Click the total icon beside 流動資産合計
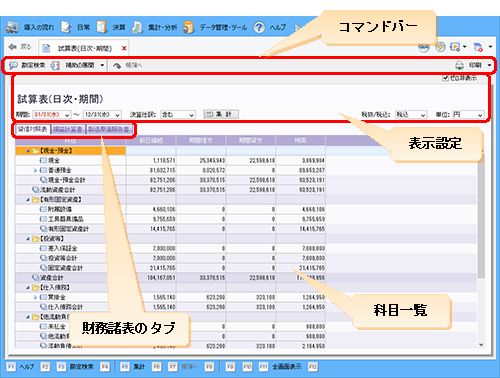500x378 pixels. (36, 190)
